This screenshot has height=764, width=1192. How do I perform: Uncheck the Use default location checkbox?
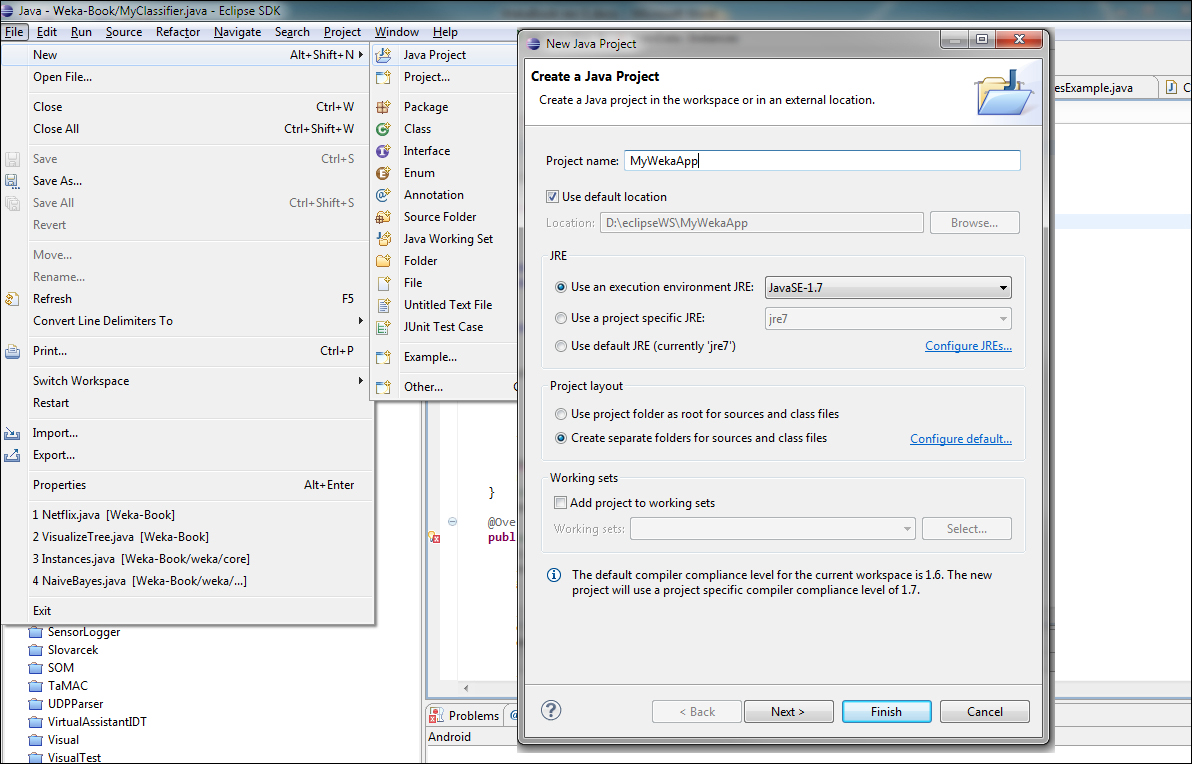click(x=553, y=197)
